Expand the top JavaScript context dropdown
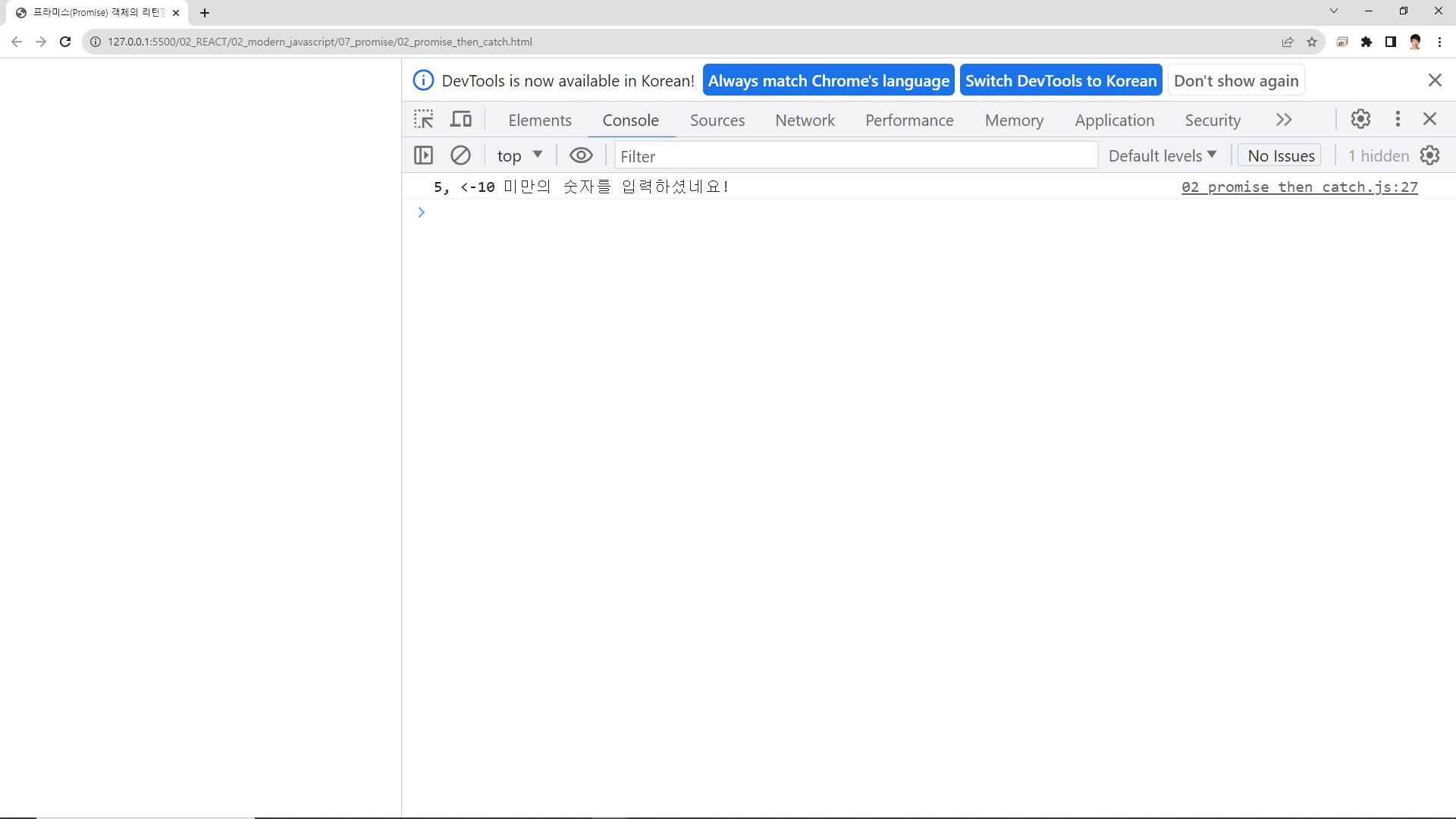The width and height of the screenshot is (1456, 819). (519, 155)
